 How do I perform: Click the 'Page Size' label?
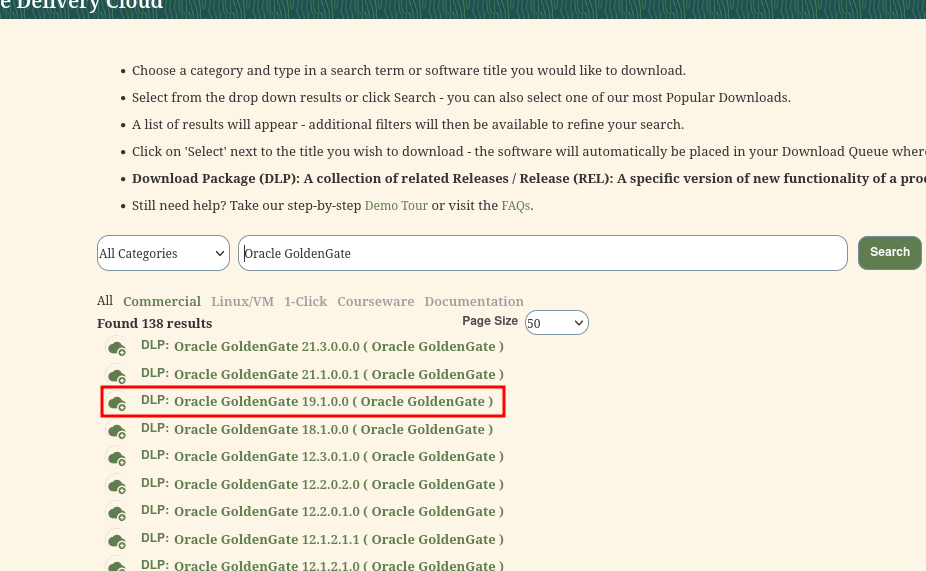pos(490,321)
